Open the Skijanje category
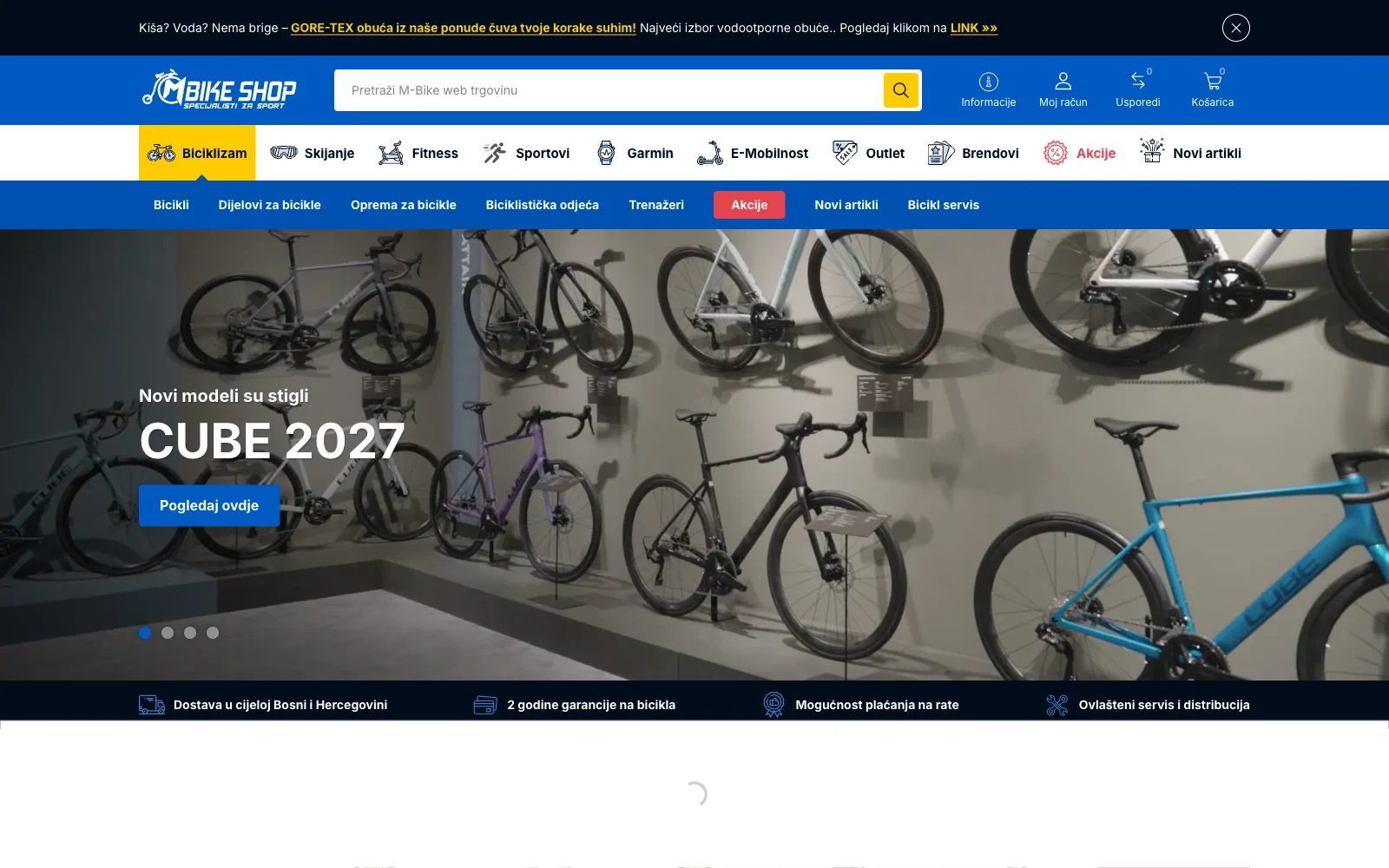This screenshot has height=868, width=1389. pos(312,153)
